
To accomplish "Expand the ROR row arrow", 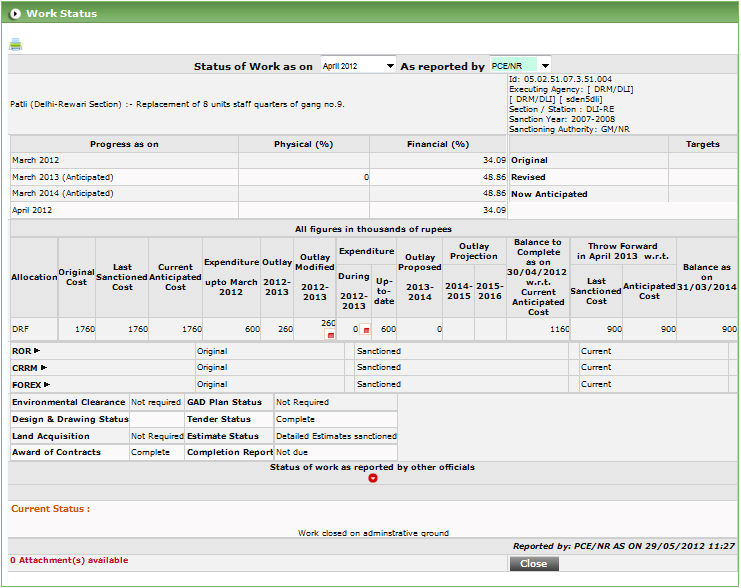I will coord(37,351).
